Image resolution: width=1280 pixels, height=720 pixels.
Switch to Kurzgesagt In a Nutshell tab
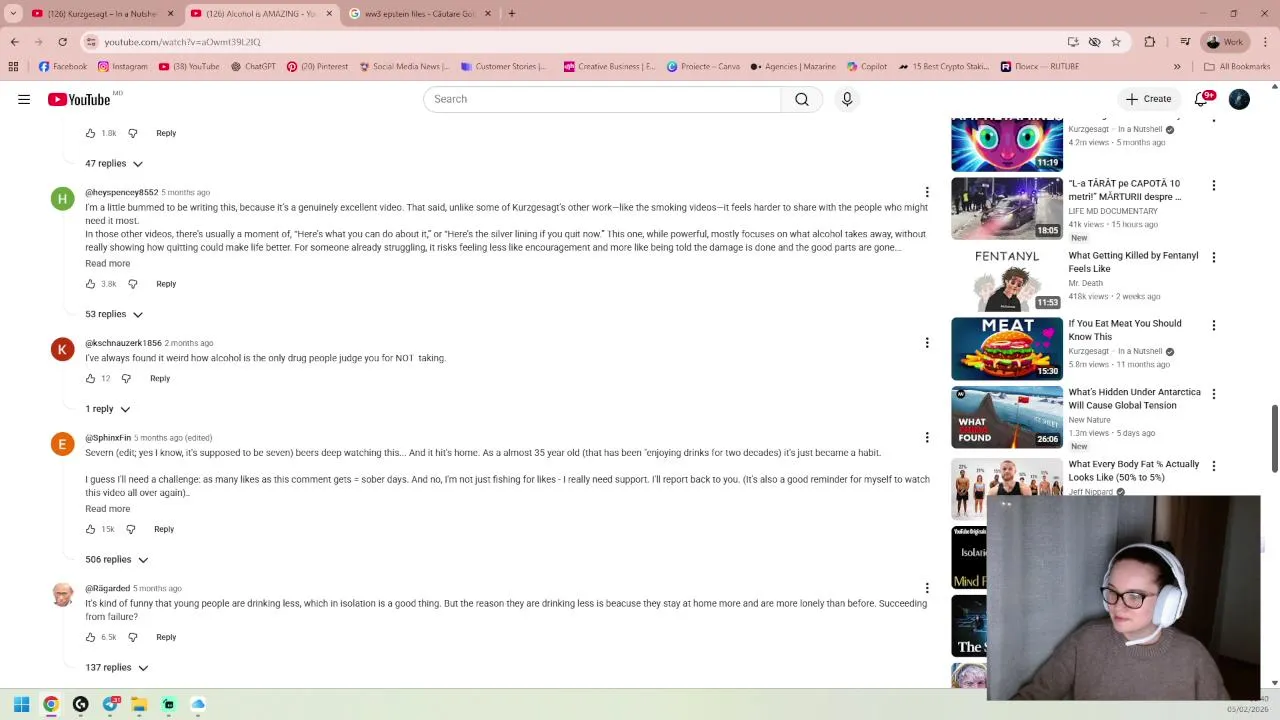102,14
